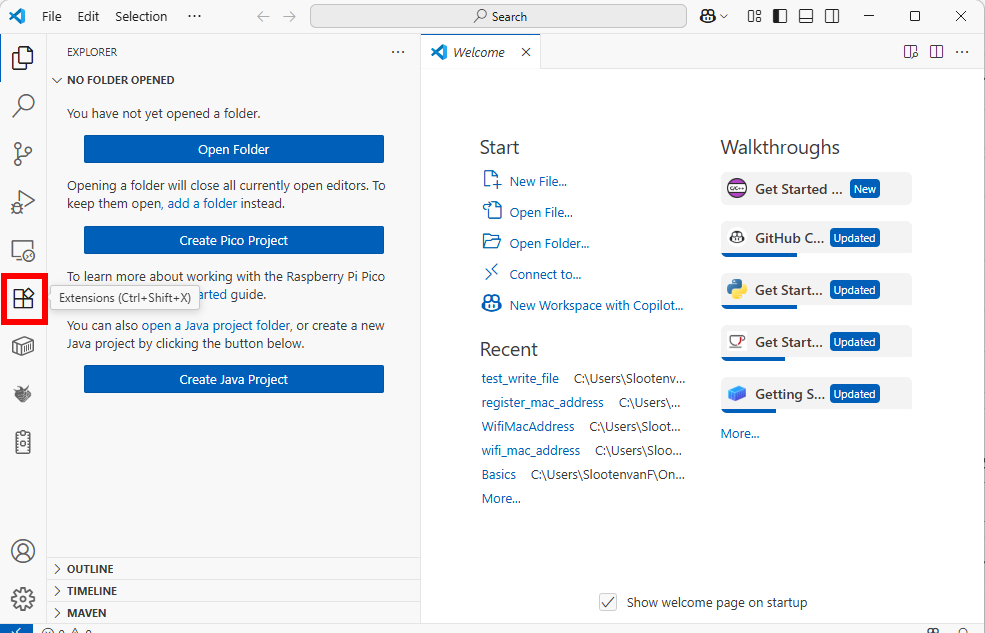Toggle the primary side bar
This screenshot has width=985, height=633.
pyautogui.click(x=780, y=16)
